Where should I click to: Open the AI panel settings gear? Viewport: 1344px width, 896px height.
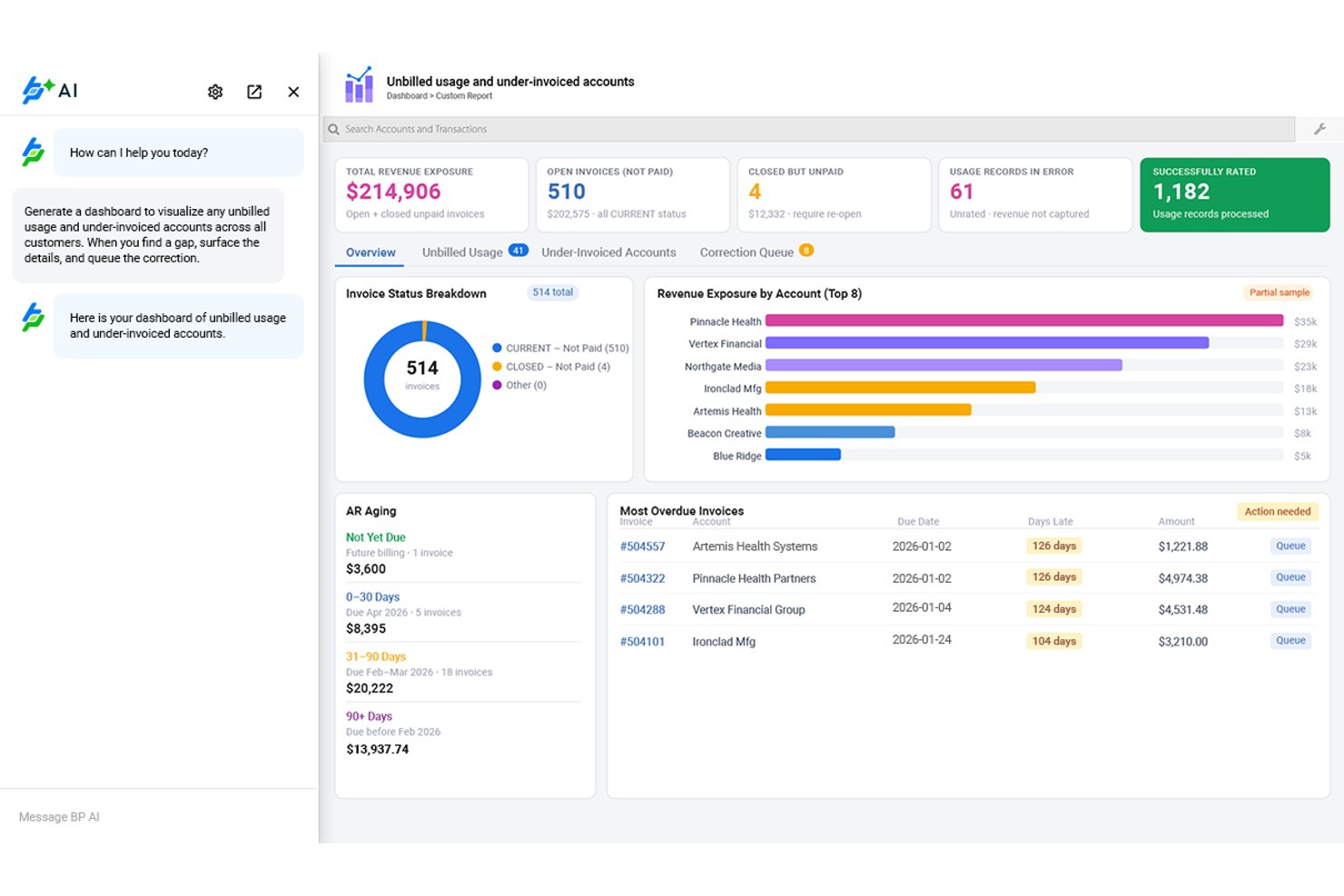pos(215,92)
